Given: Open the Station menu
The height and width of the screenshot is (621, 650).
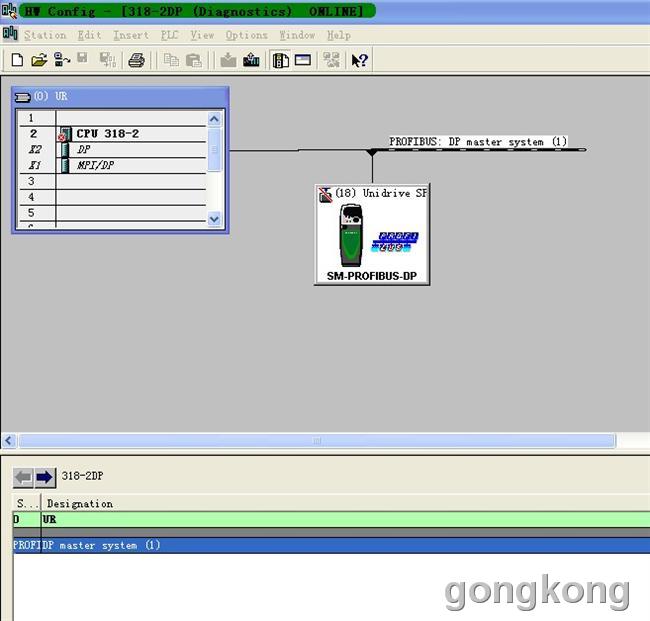Looking at the screenshot, I should 45,35.
